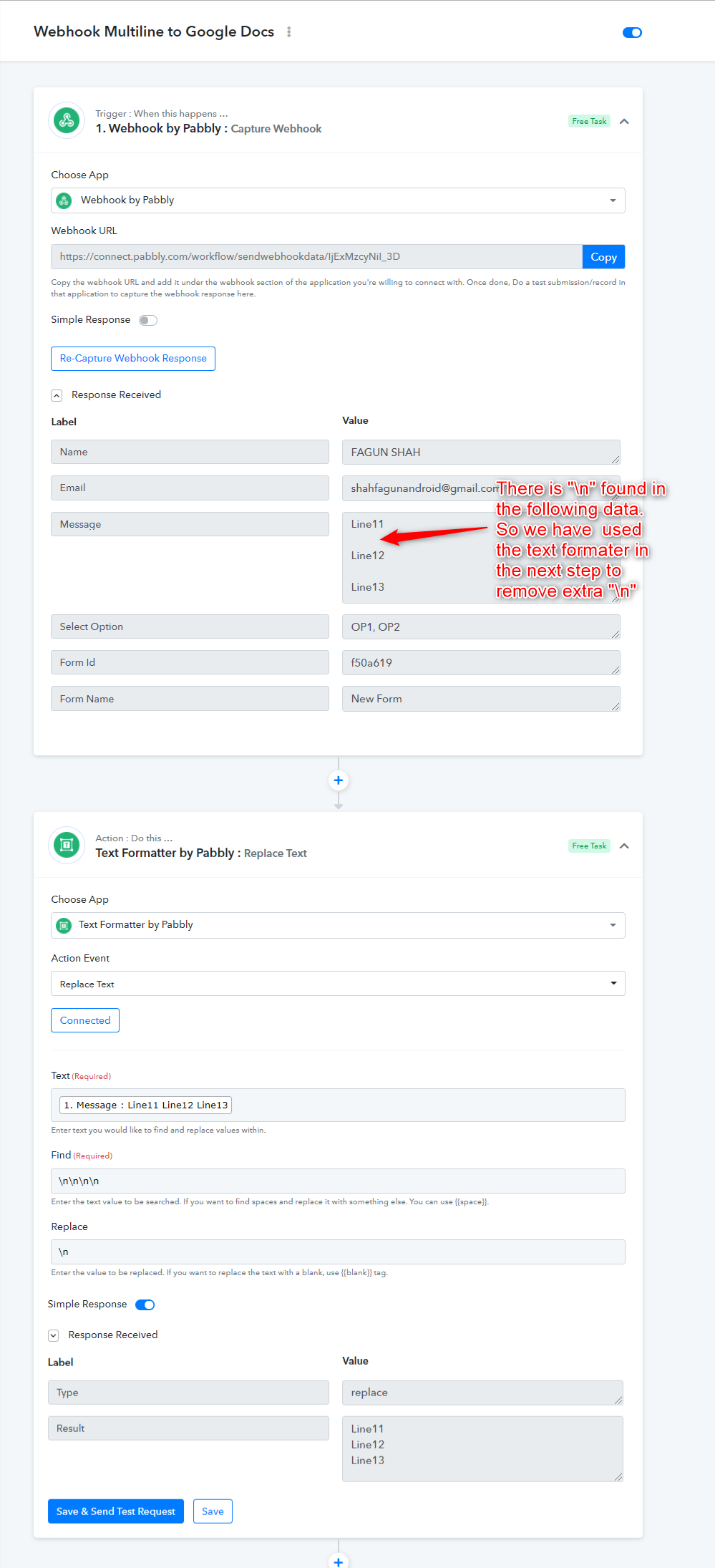Viewport: 715px width, 1568px height.
Task: Open the Replace Text action event dropdown
Action: 338,984
